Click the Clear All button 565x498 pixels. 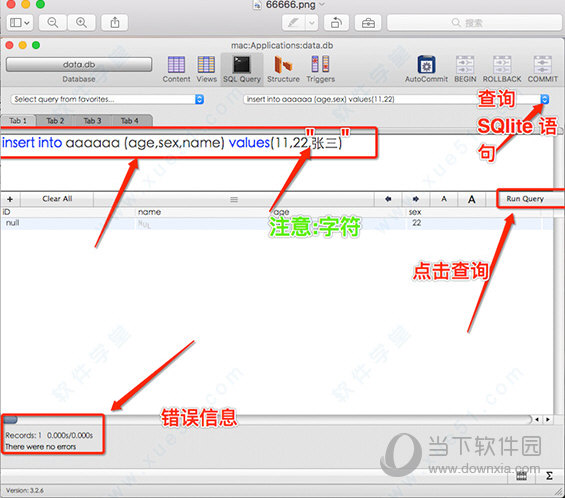tap(57, 199)
